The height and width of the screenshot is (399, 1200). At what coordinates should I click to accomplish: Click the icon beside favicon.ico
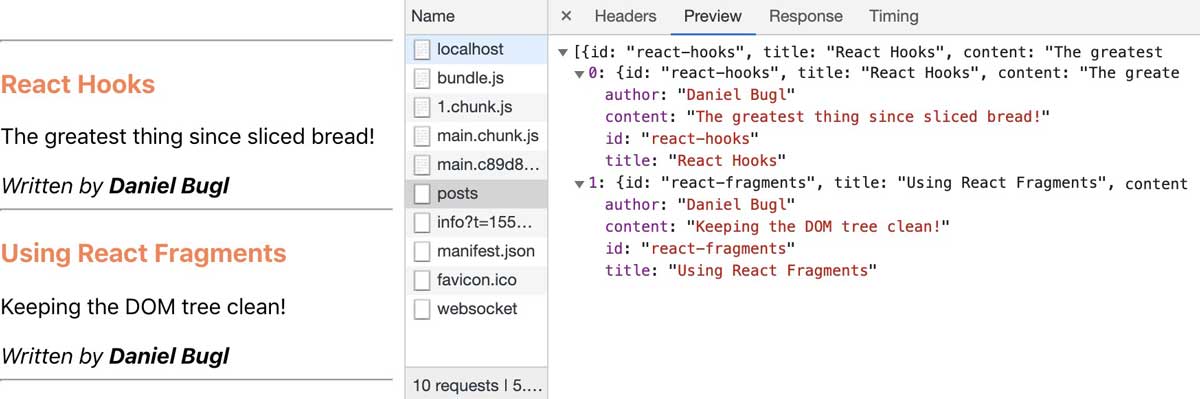click(x=422, y=280)
